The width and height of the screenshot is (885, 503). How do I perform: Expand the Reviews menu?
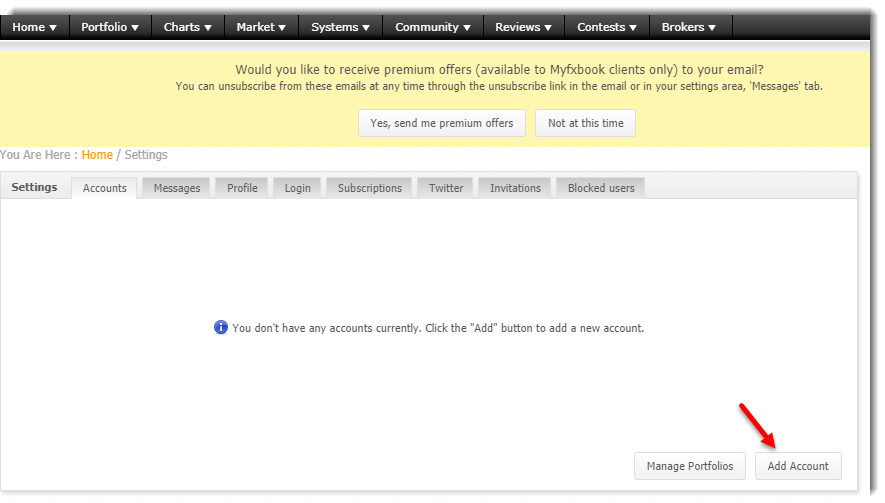point(524,27)
